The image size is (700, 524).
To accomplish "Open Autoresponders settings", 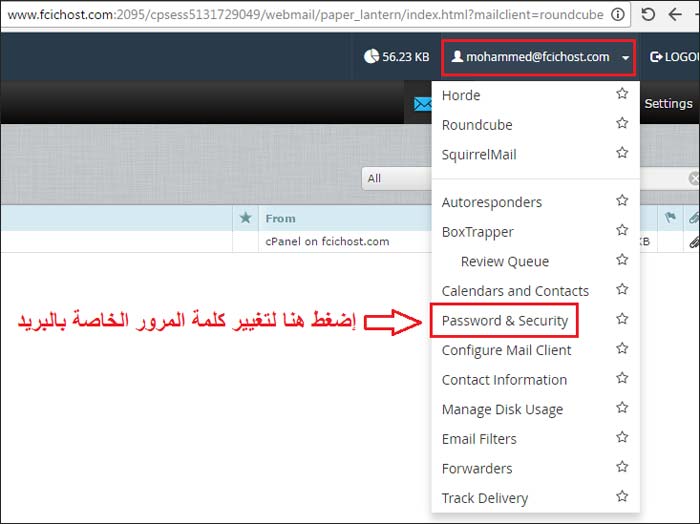I will click(492, 203).
